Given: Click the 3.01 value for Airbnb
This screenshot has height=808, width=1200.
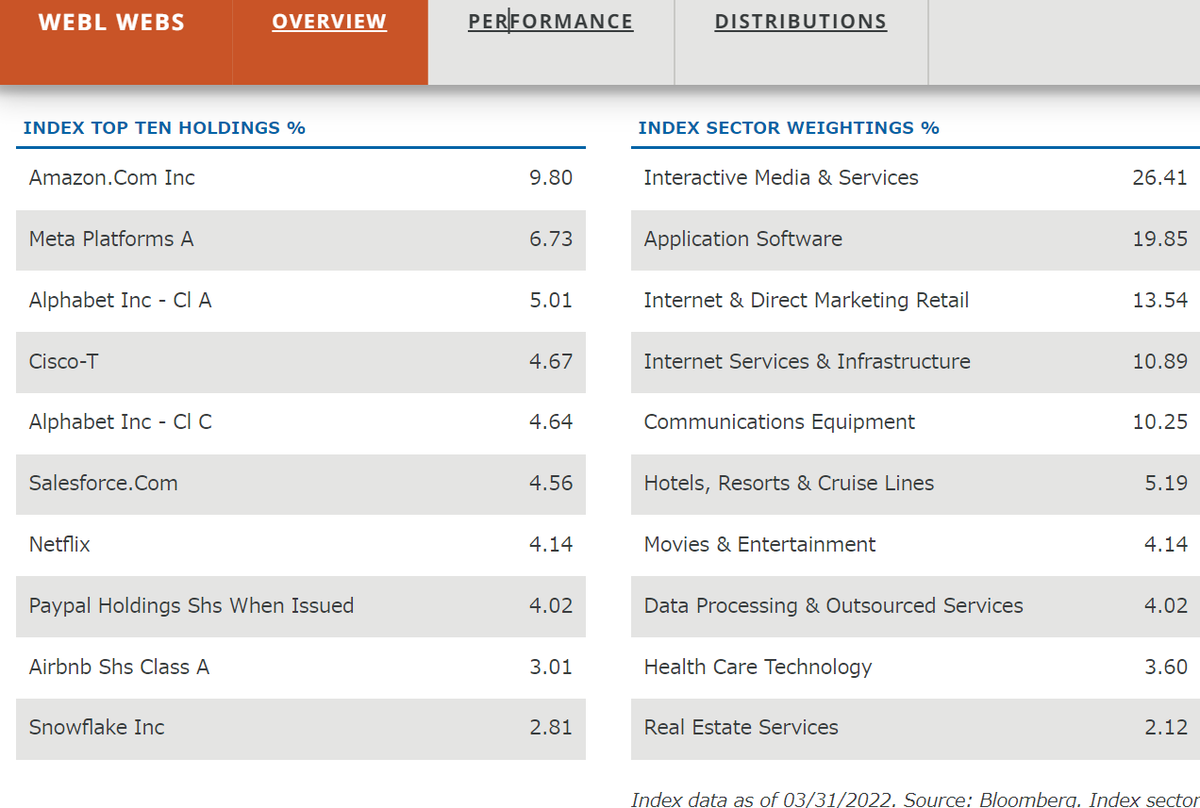Looking at the screenshot, I should pos(550,666).
